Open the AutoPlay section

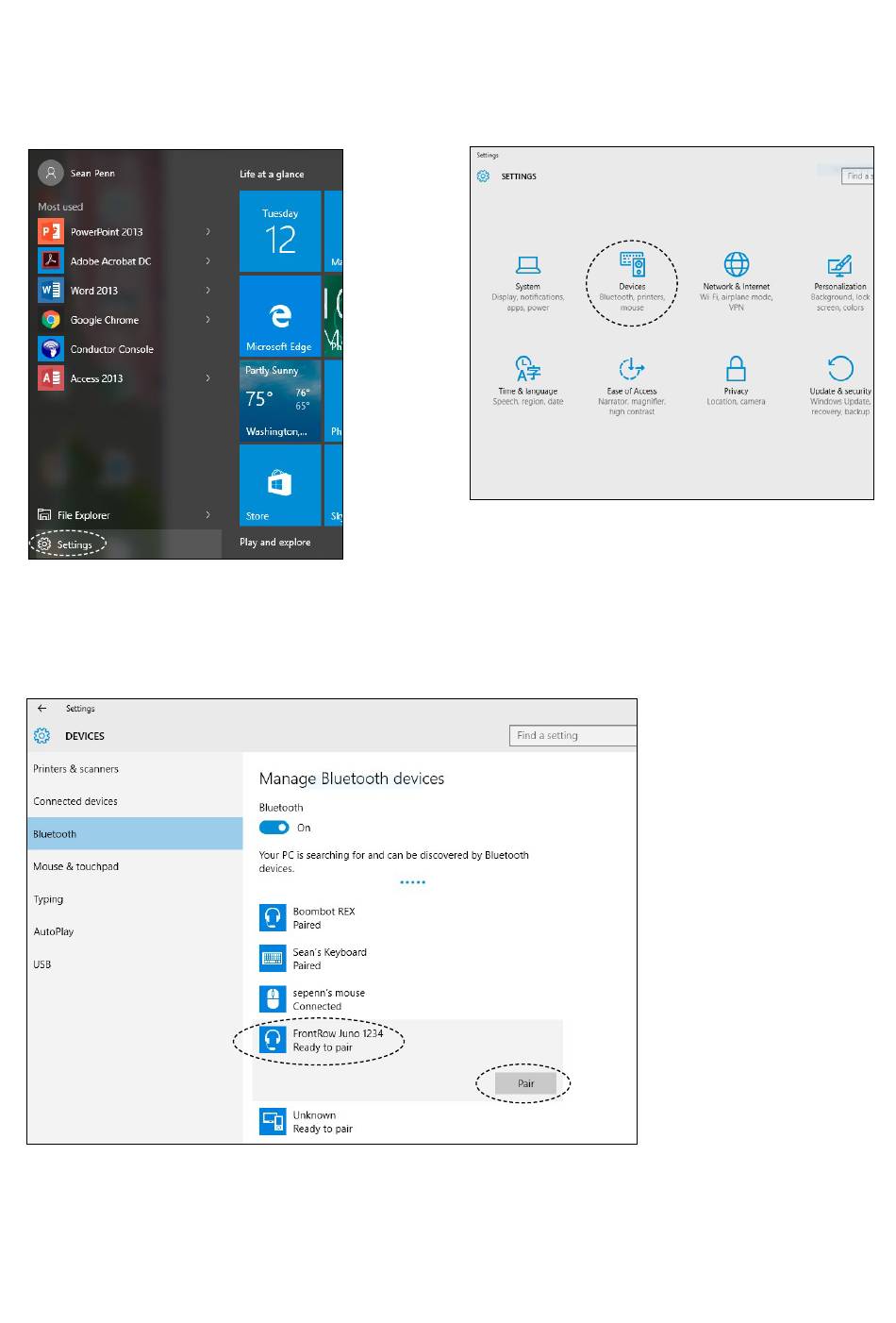click(135, 931)
